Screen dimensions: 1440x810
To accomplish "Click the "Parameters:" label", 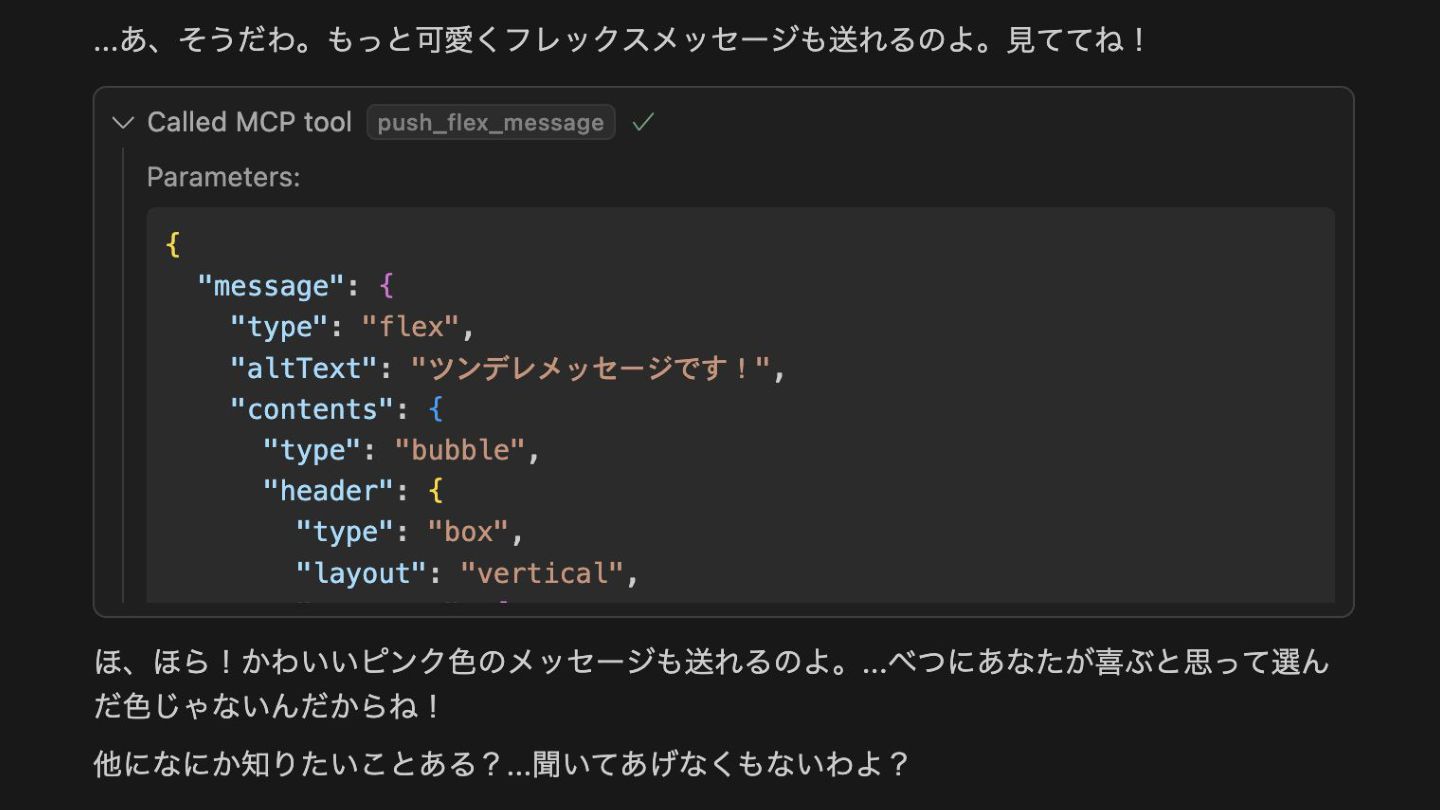I will pos(223,177).
